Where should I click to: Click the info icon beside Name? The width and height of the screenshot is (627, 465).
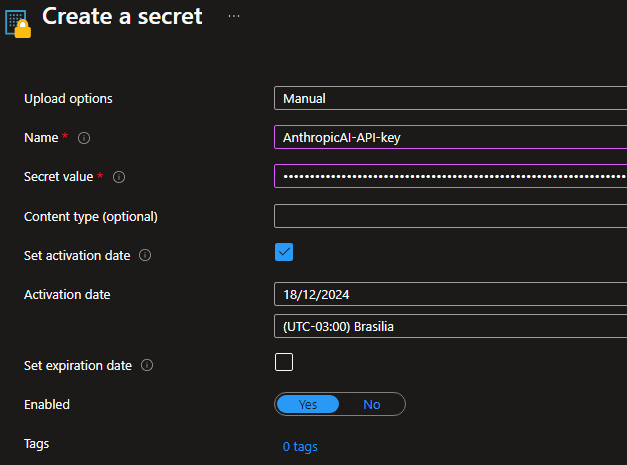84,138
